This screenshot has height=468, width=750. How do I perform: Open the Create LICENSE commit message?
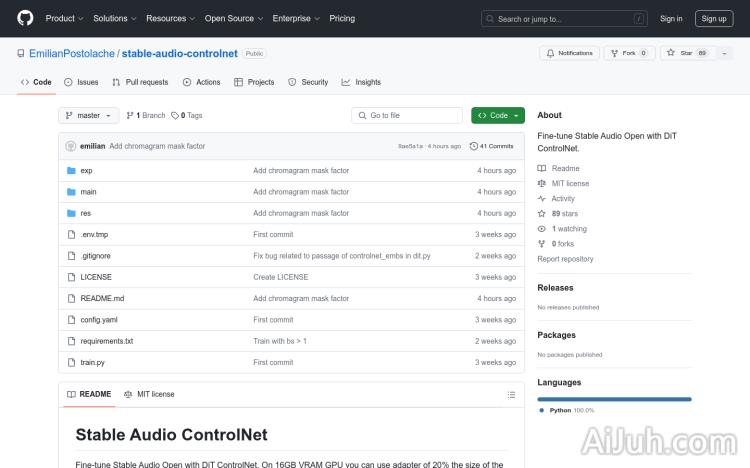pos(281,277)
